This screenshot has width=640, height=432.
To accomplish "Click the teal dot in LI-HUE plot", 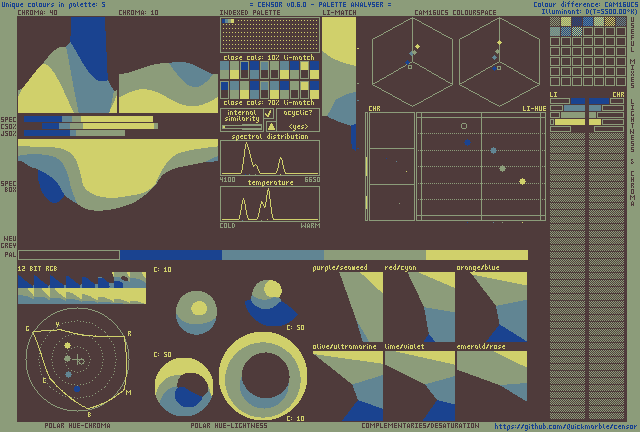I will [493, 151].
